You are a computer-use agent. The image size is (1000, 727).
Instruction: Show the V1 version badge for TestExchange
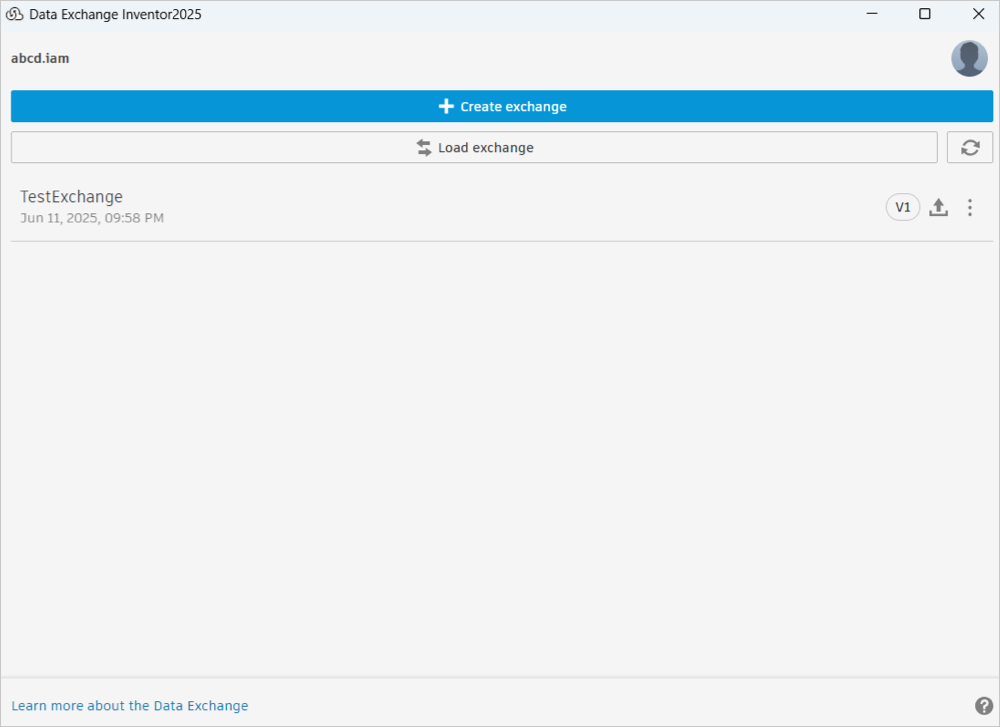tap(902, 207)
